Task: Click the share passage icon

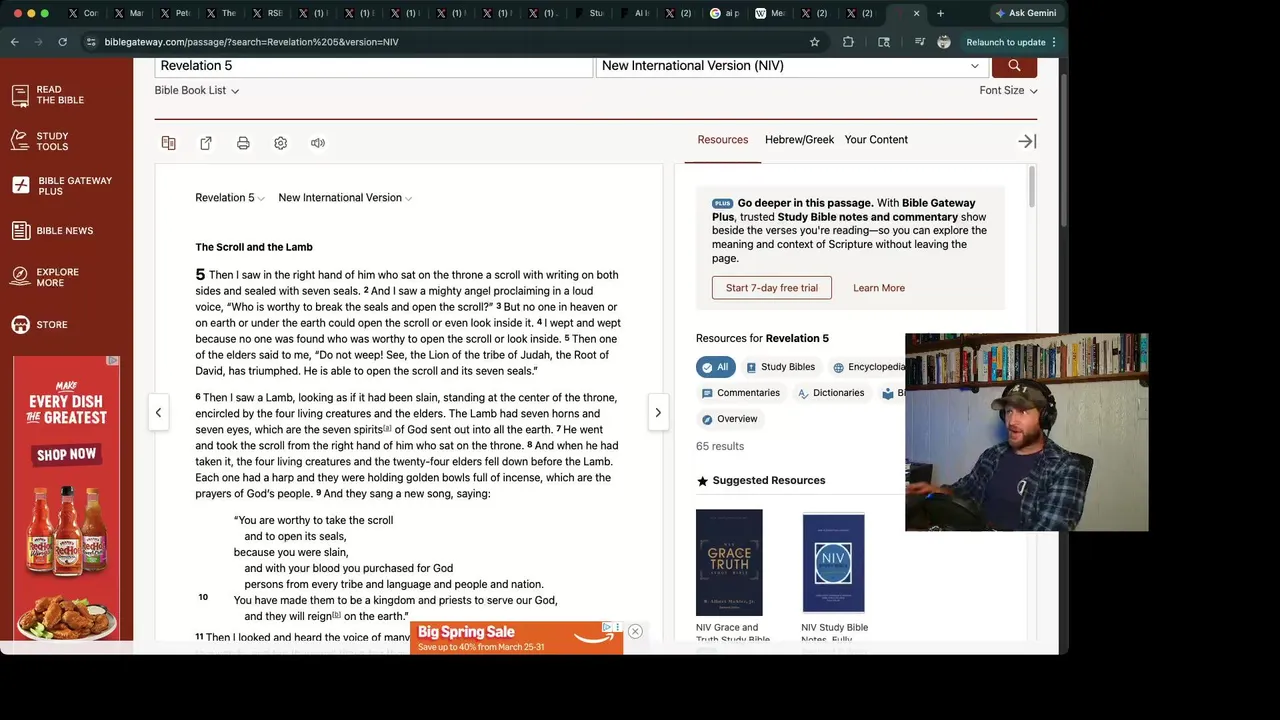Action: (x=206, y=143)
